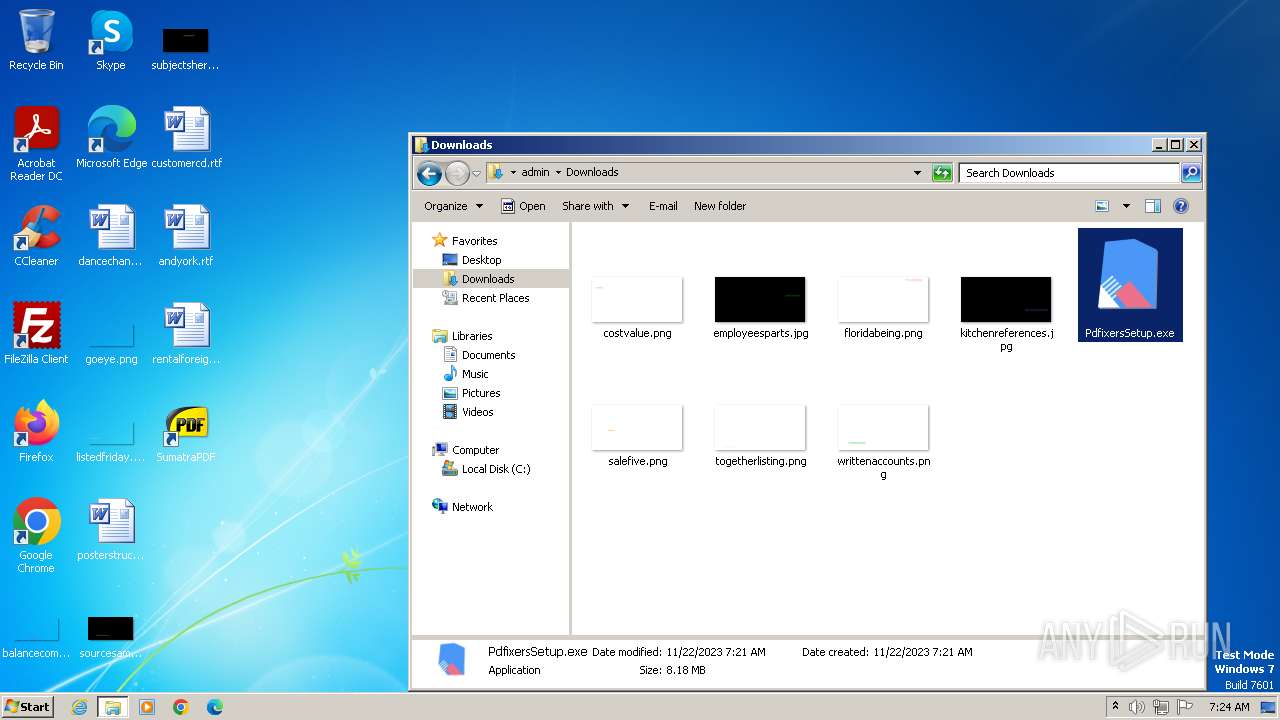Screen dimensions: 1280x720
Task: Click the Start button
Action: click(28, 707)
